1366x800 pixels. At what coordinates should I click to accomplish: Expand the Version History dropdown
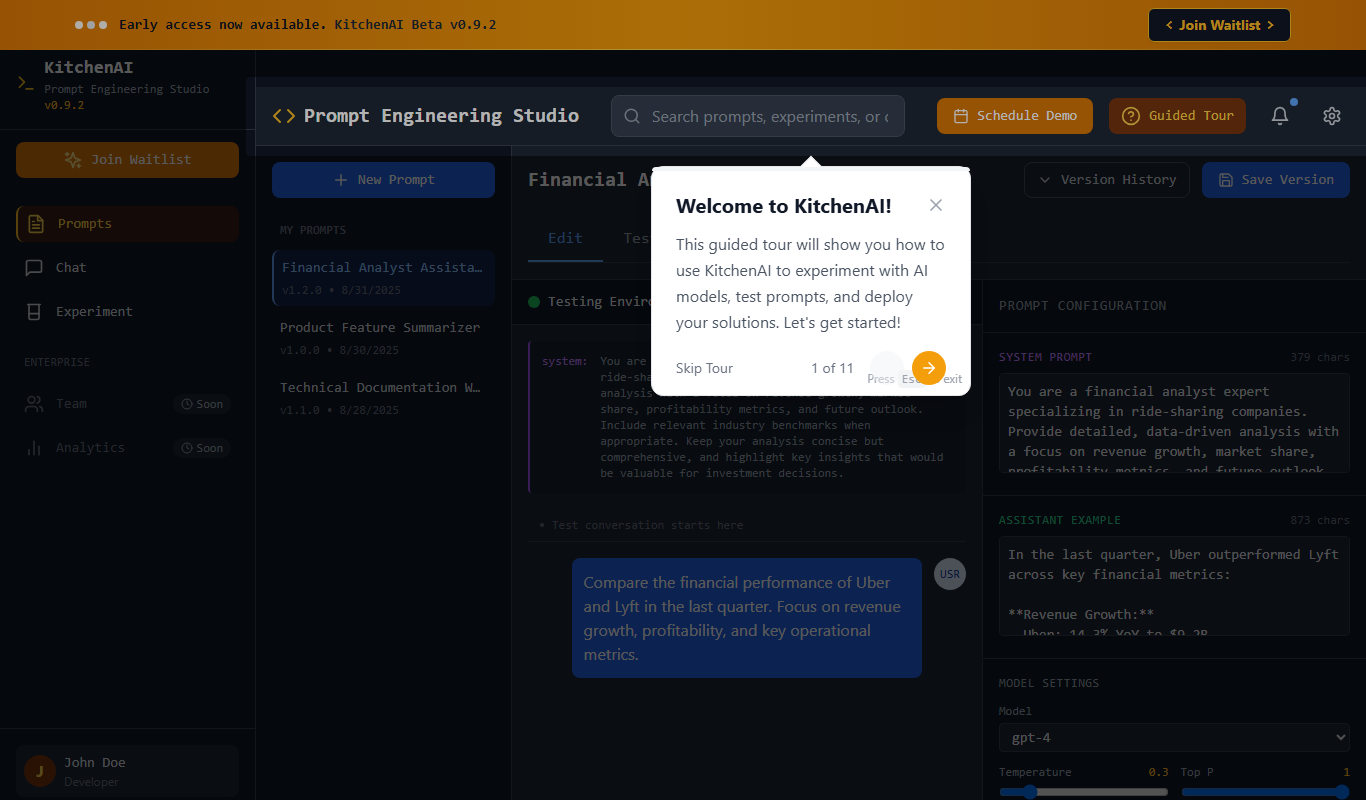click(x=1107, y=180)
